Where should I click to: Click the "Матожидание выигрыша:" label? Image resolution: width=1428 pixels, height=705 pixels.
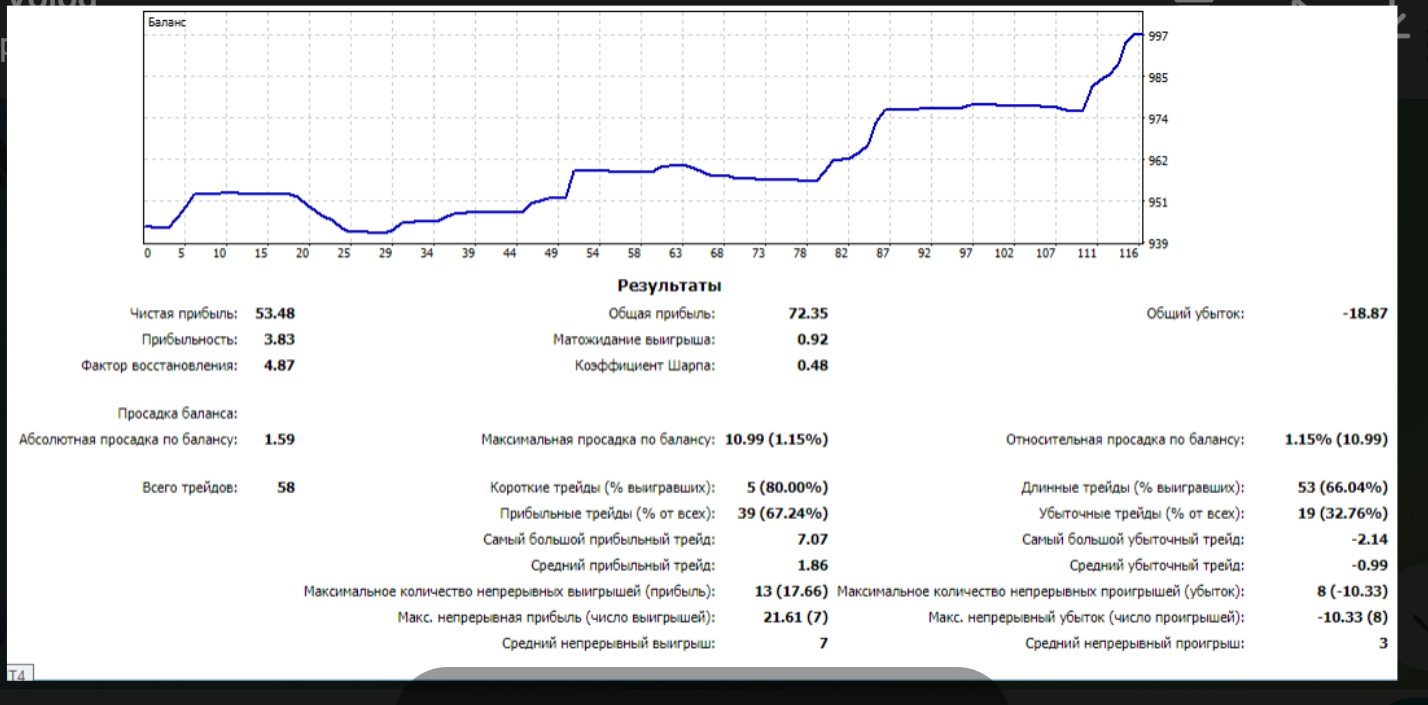pos(634,340)
